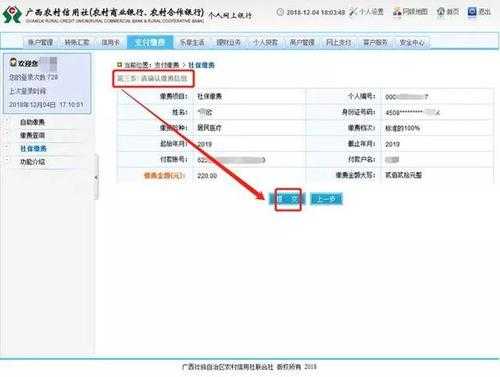Switch to the 转账汇款 tab
500x377 pixels.
click(77, 42)
